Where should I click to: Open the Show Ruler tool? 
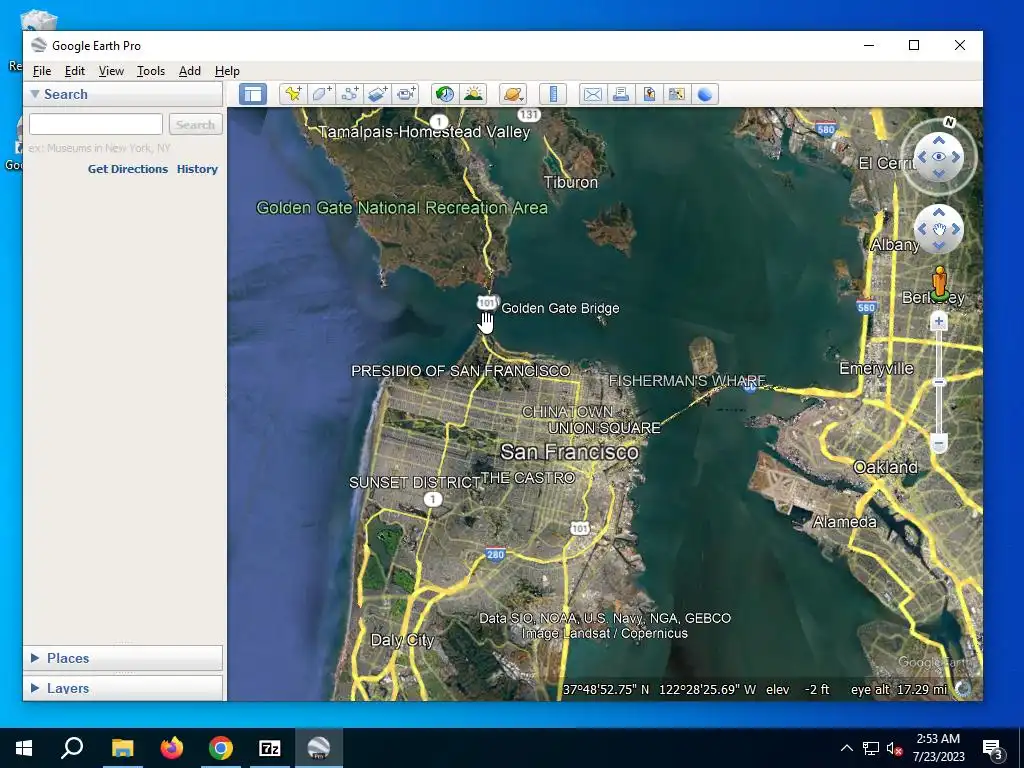coord(553,94)
